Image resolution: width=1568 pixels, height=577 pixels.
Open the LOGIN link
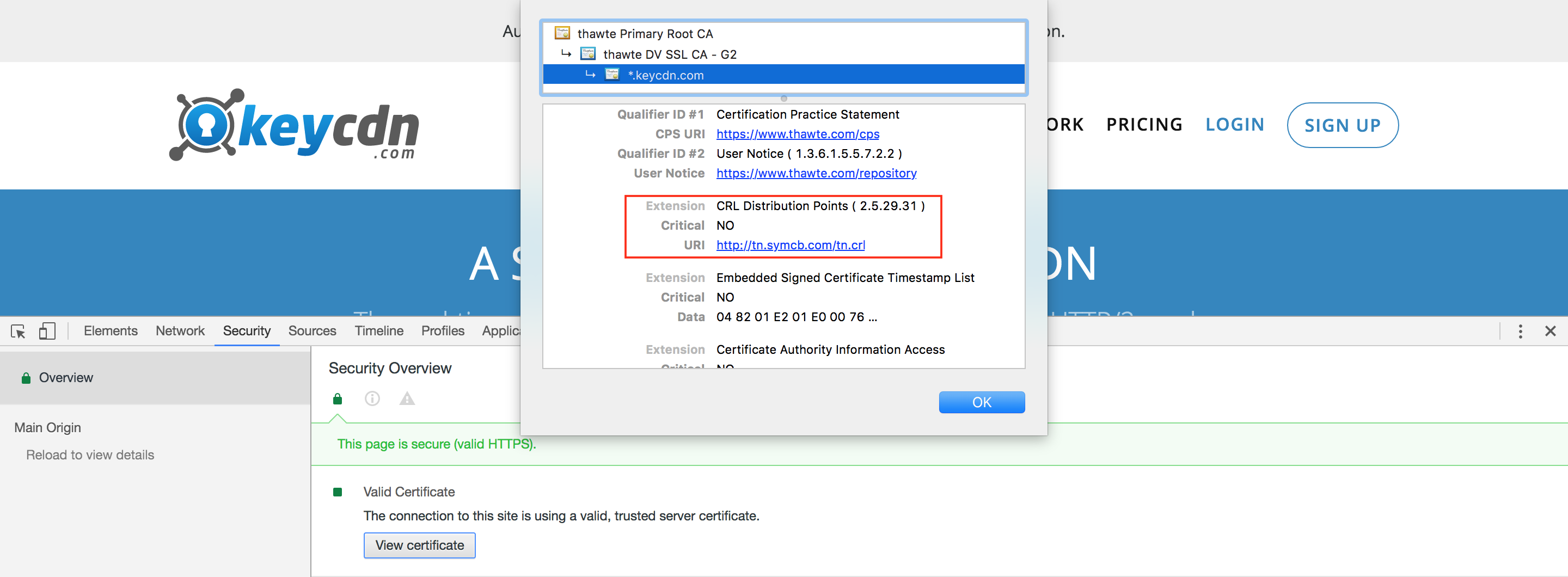tap(1234, 125)
